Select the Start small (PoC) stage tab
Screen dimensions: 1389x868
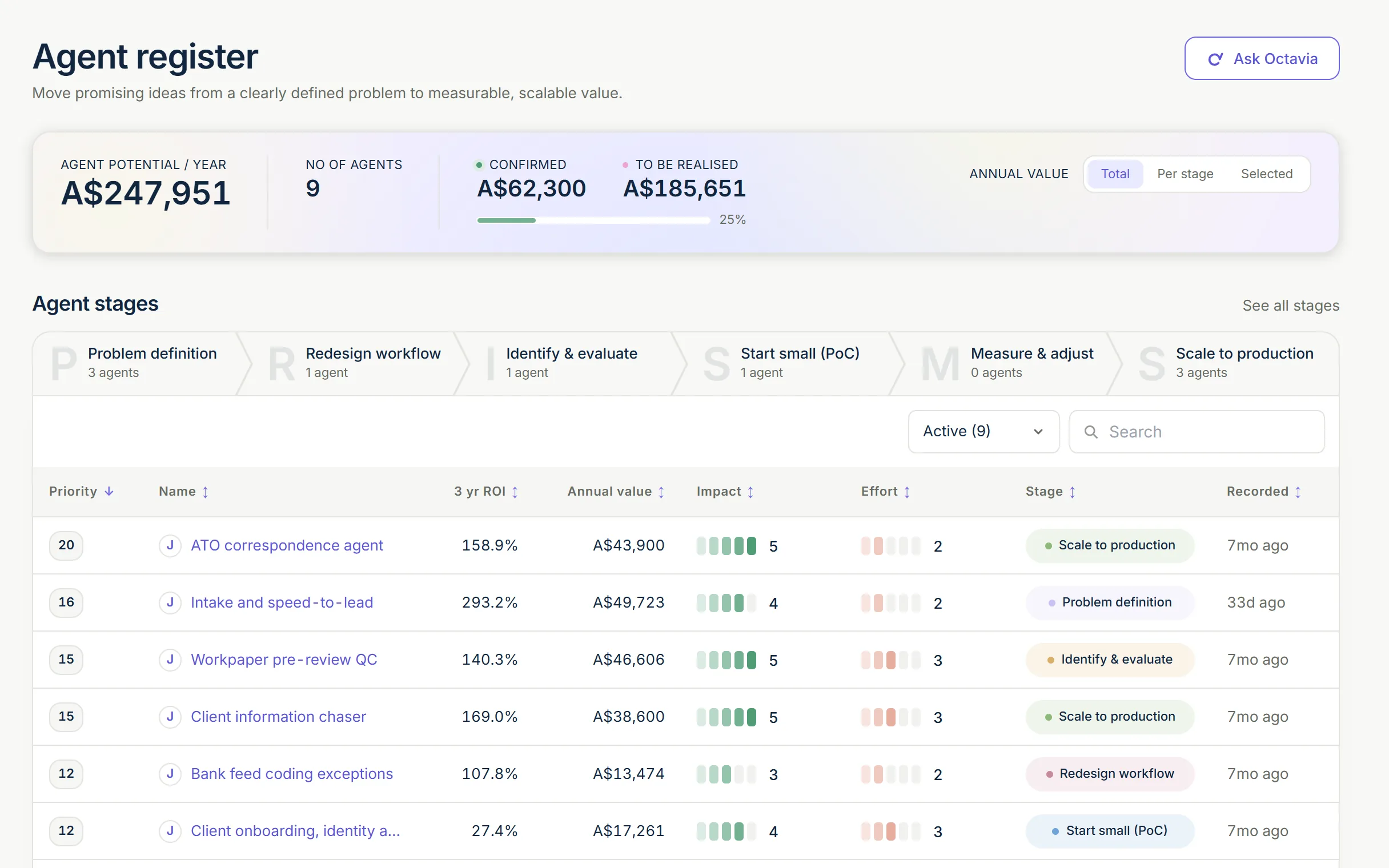click(789, 363)
